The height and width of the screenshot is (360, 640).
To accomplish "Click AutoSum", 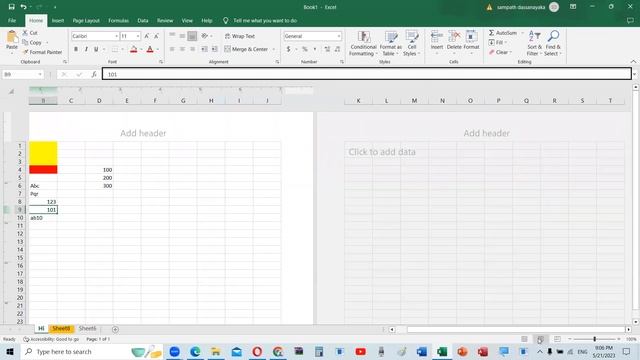I will 503,33.
